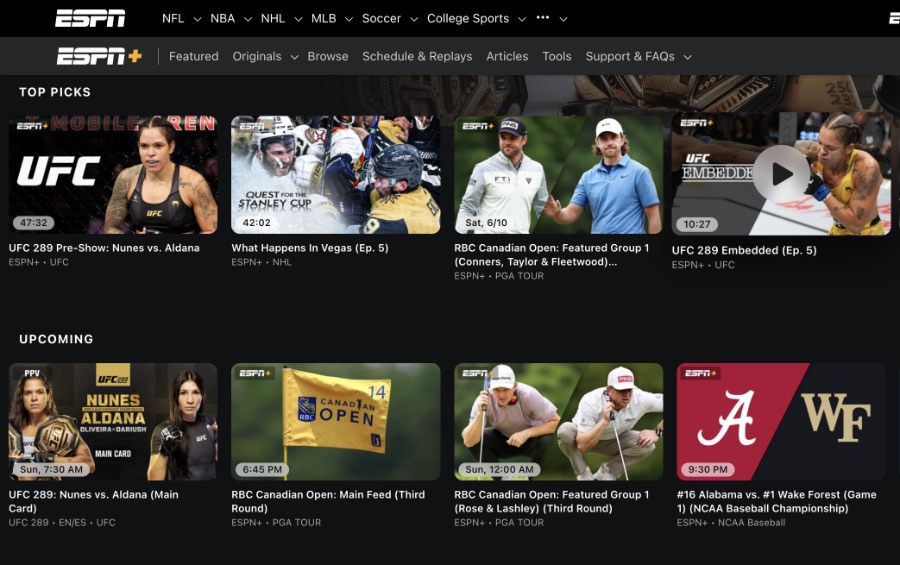Select the Browse menu item
Screen dimensions: 900x565
pos(328,57)
